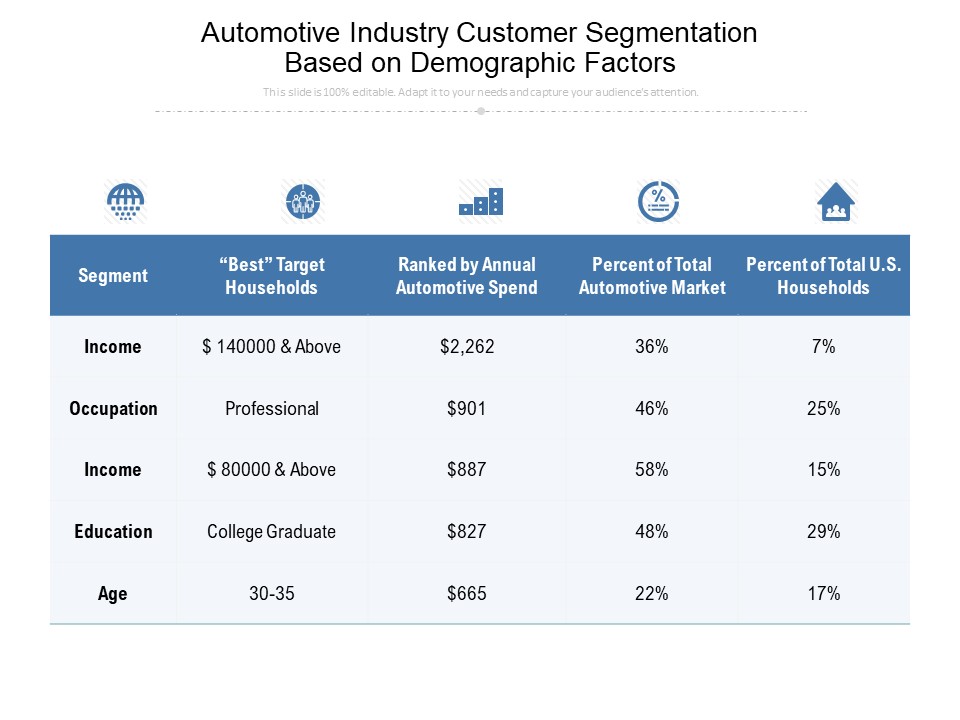Image resolution: width=960 pixels, height=720 pixels.
Task: Select the '$ 80000 & Above' cell
Action: point(271,470)
